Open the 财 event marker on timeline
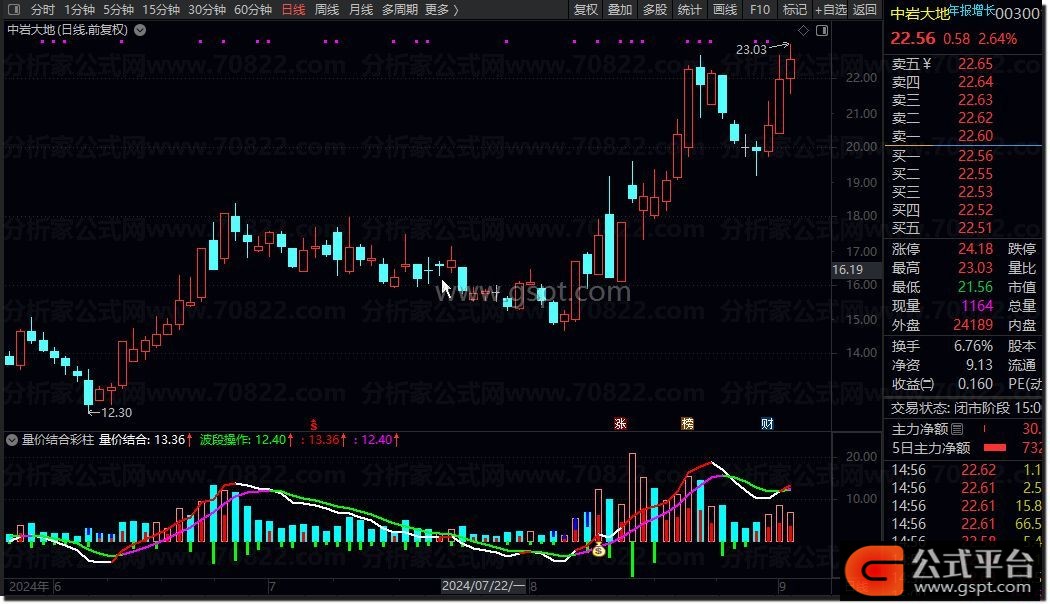This screenshot has height=604, width=1050. tap(767, 423)
